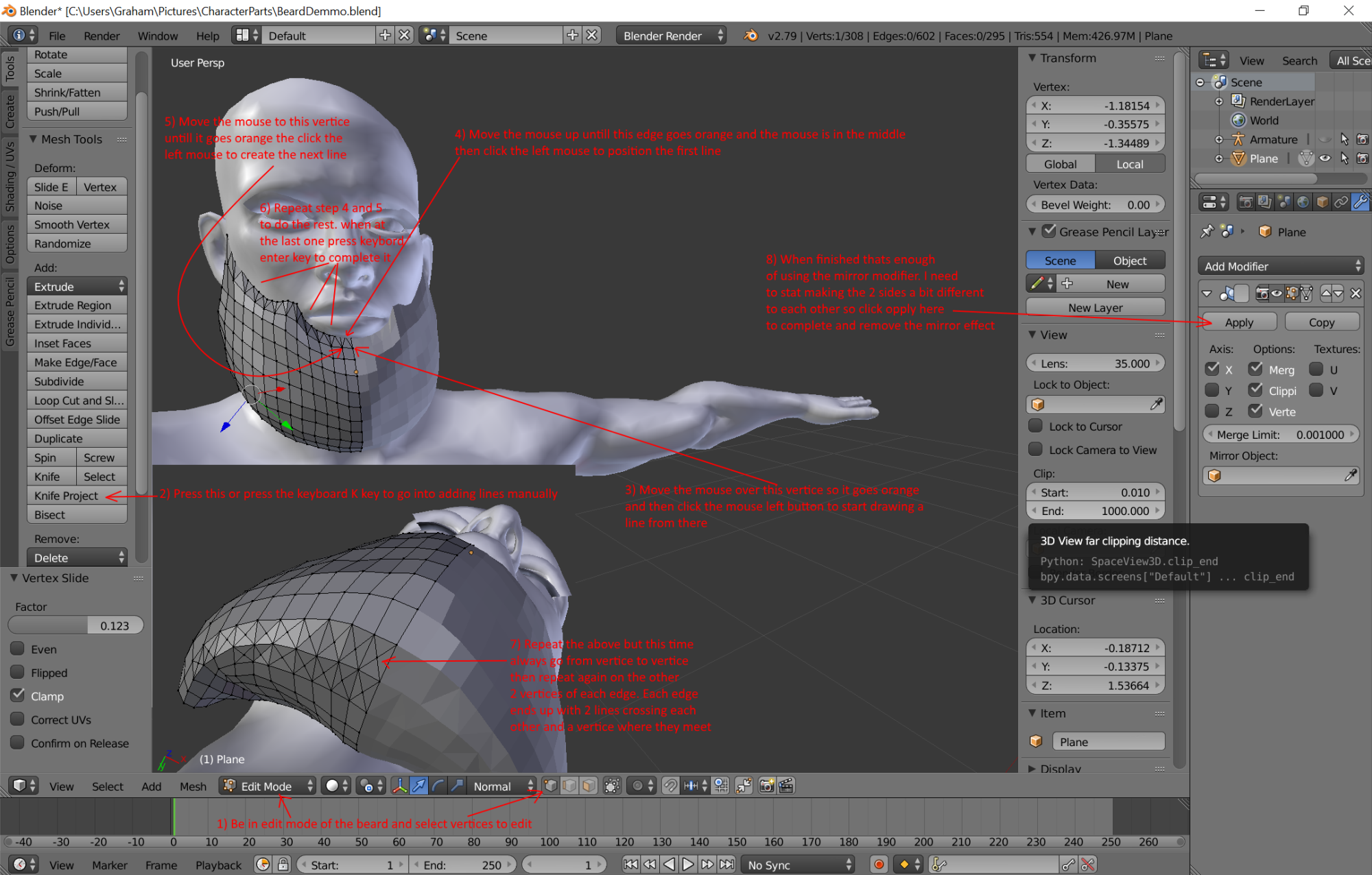Open the Constraints properties tab chain icon
Viewport: 1372px width, 875px height.
click(x=1341, y=202)
